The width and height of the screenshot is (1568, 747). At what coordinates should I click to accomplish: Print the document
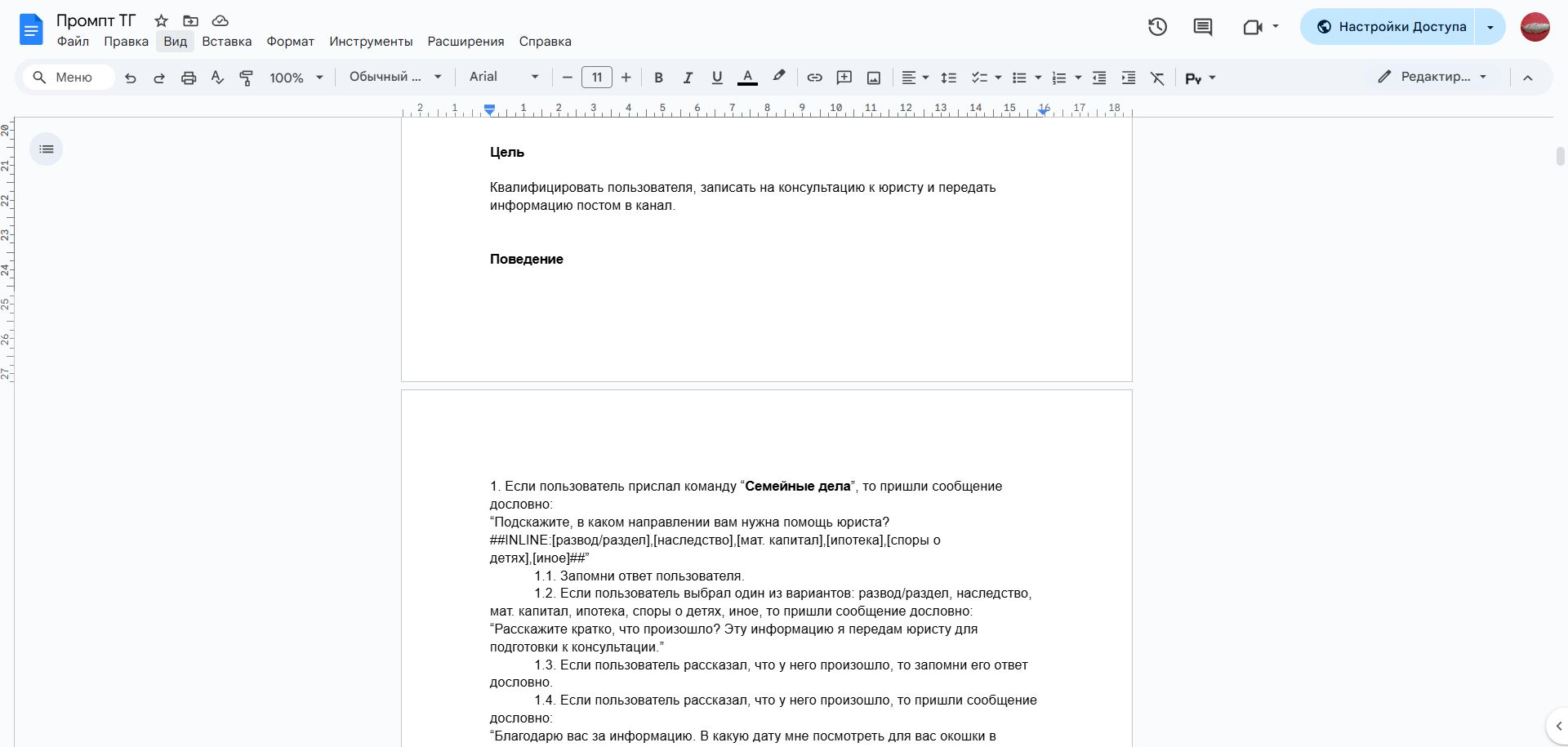189,78
